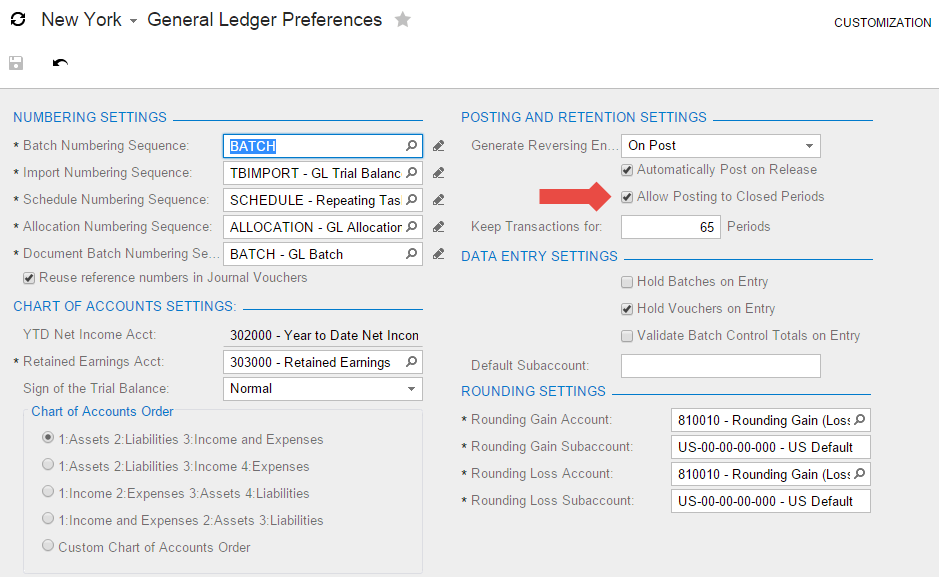Uncheck Reuse reference numbers in Journal Vouchers
The image size is (939, 577).
[29, 278]
